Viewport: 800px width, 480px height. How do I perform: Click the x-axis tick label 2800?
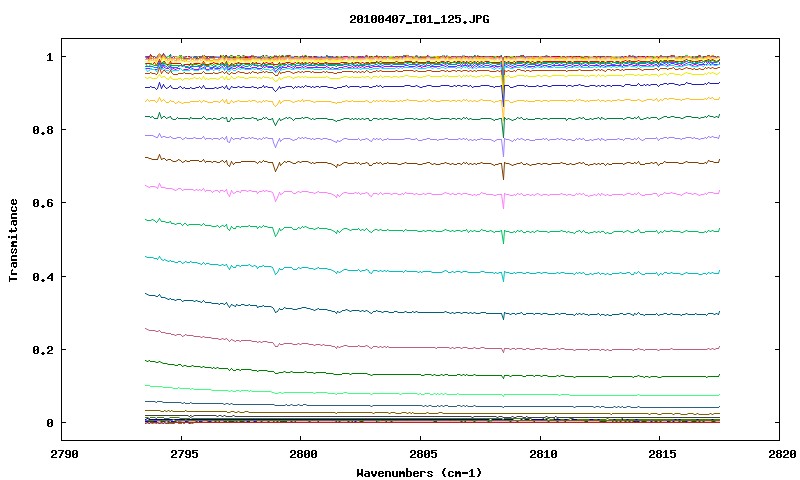pyautogui.click(x=302, y=454)
